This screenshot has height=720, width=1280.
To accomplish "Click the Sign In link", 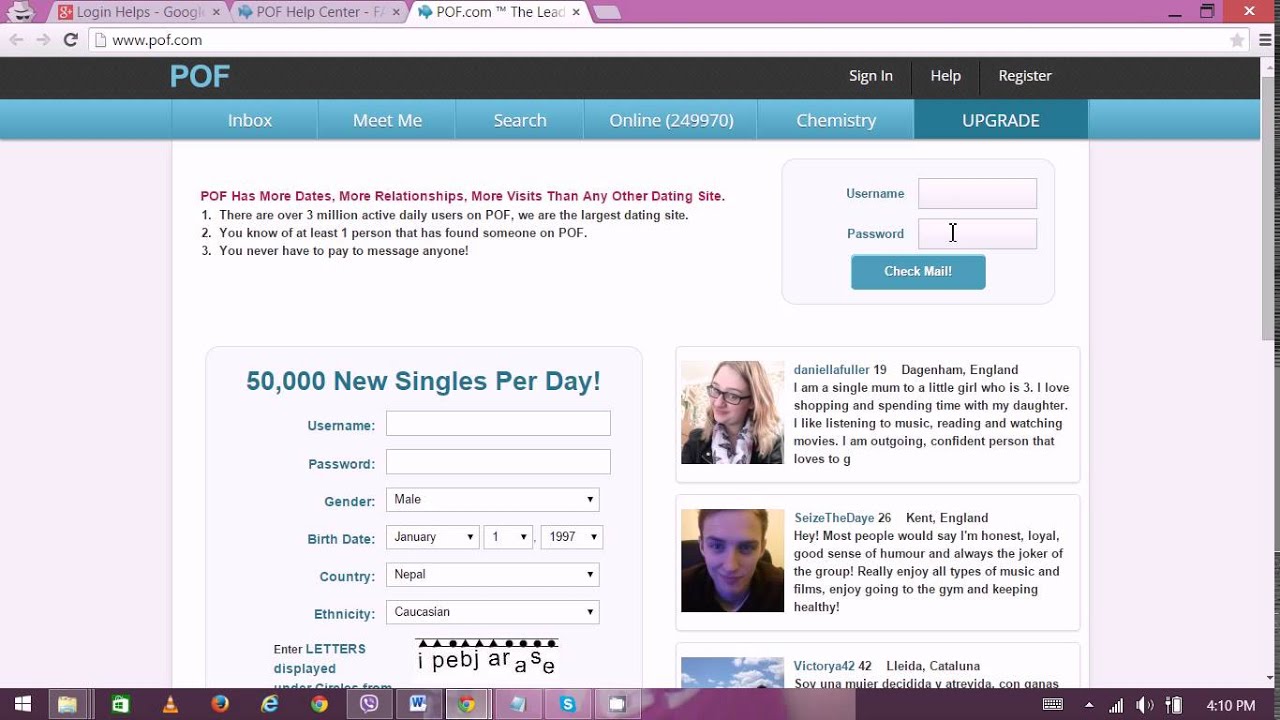I will coord(871,76).
